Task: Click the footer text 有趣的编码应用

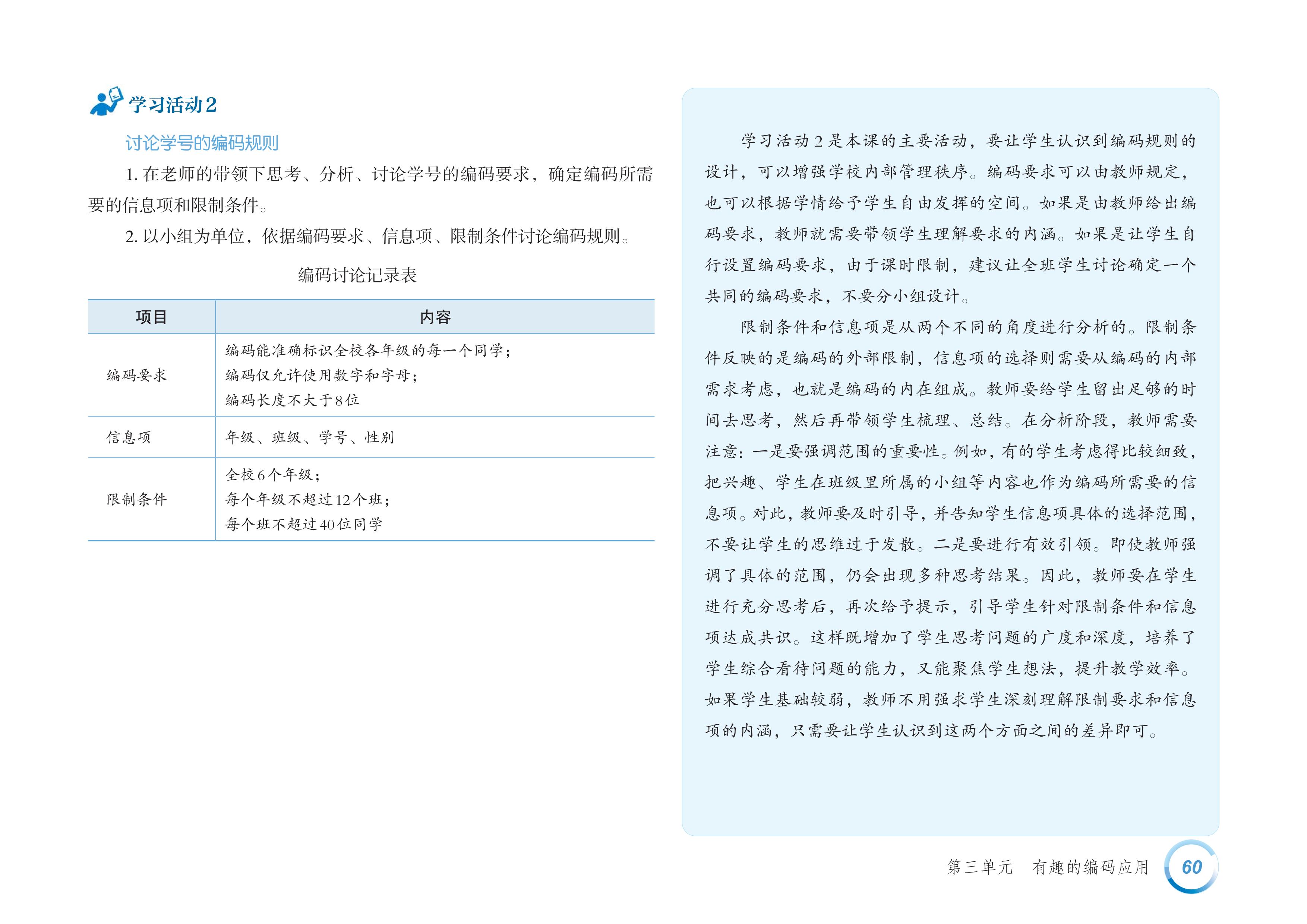Action: 1090,867
